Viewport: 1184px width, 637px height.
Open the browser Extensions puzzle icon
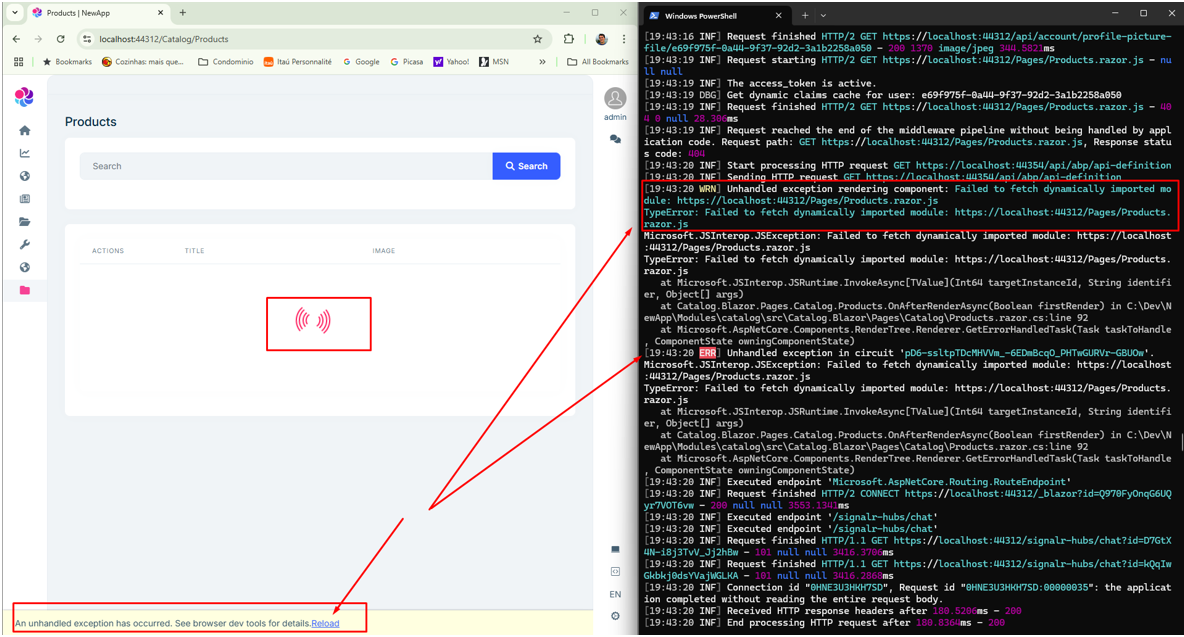[569, 39]
